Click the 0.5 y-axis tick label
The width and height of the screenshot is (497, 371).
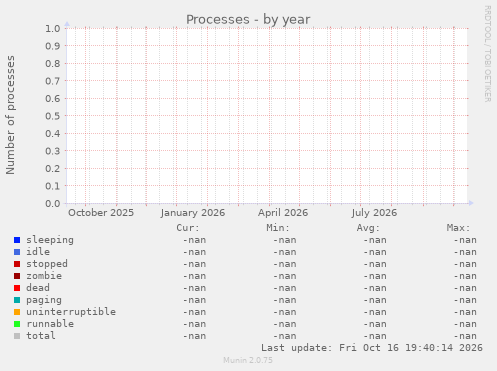tap(53, 116)
